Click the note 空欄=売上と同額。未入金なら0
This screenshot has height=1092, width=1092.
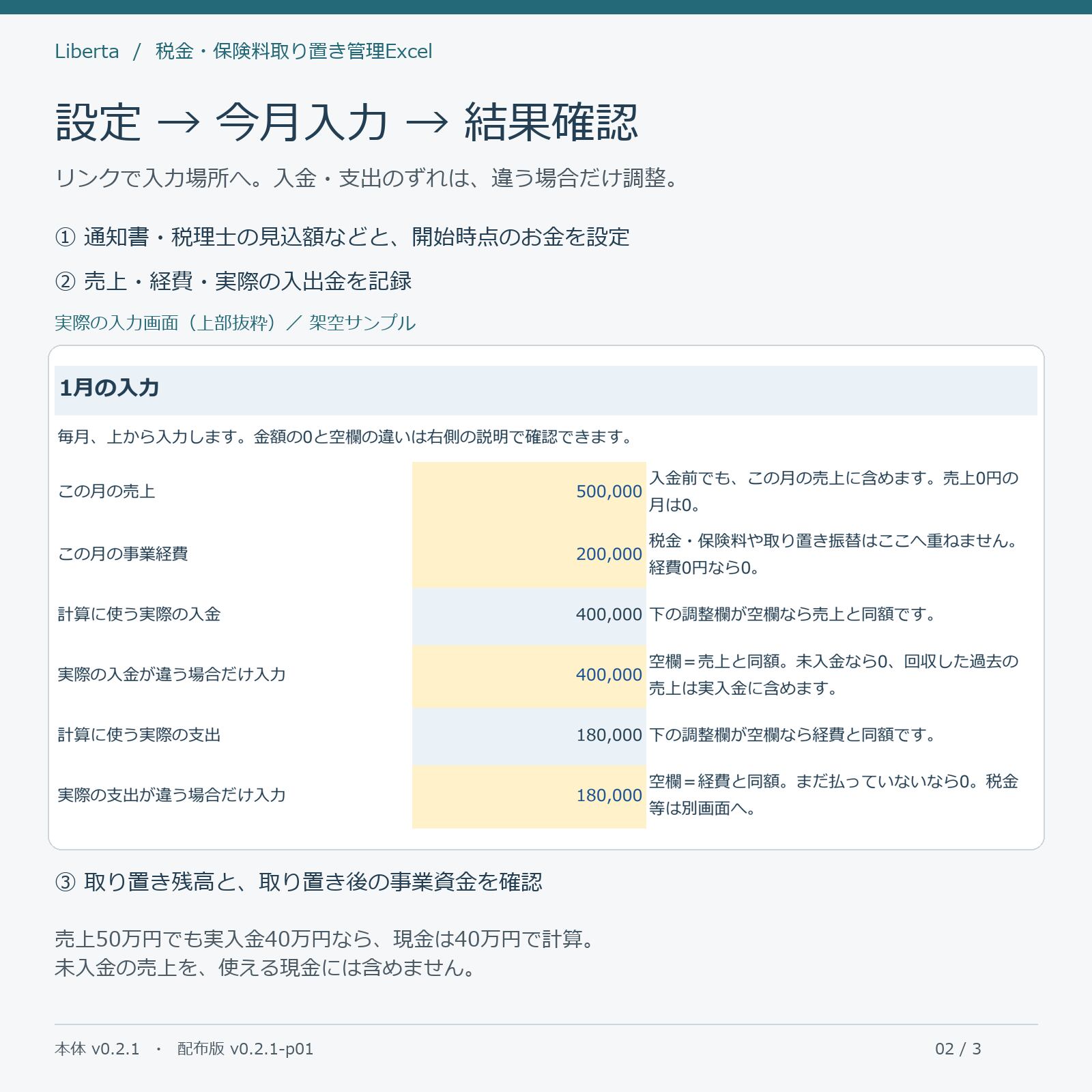tap(833, 674)
